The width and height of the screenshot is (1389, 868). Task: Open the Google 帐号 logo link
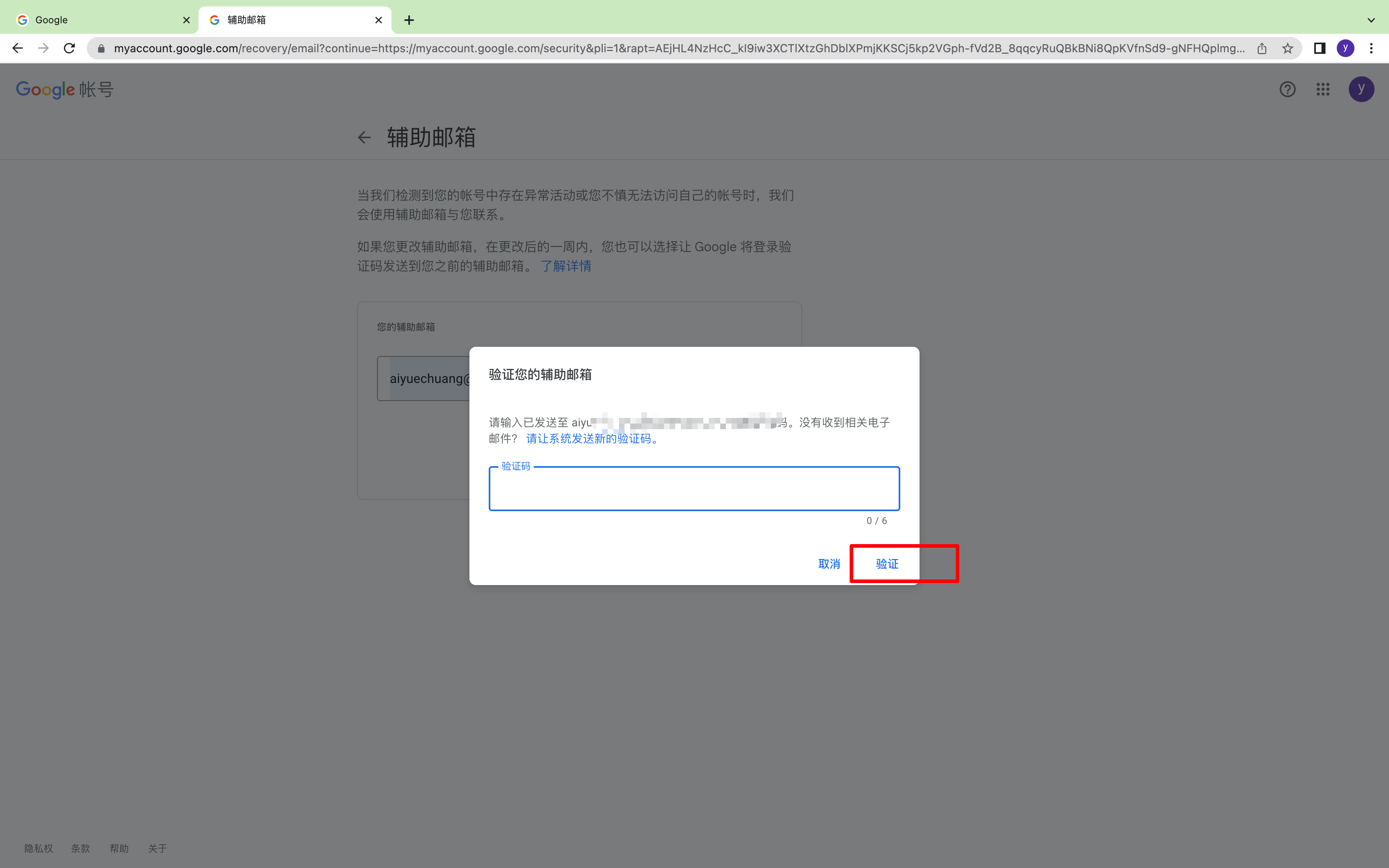click(65, 90)
